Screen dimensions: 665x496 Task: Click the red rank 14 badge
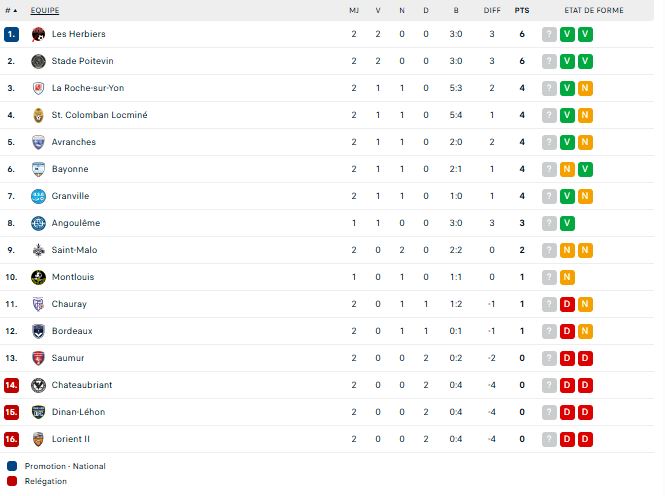pos(11,385)
